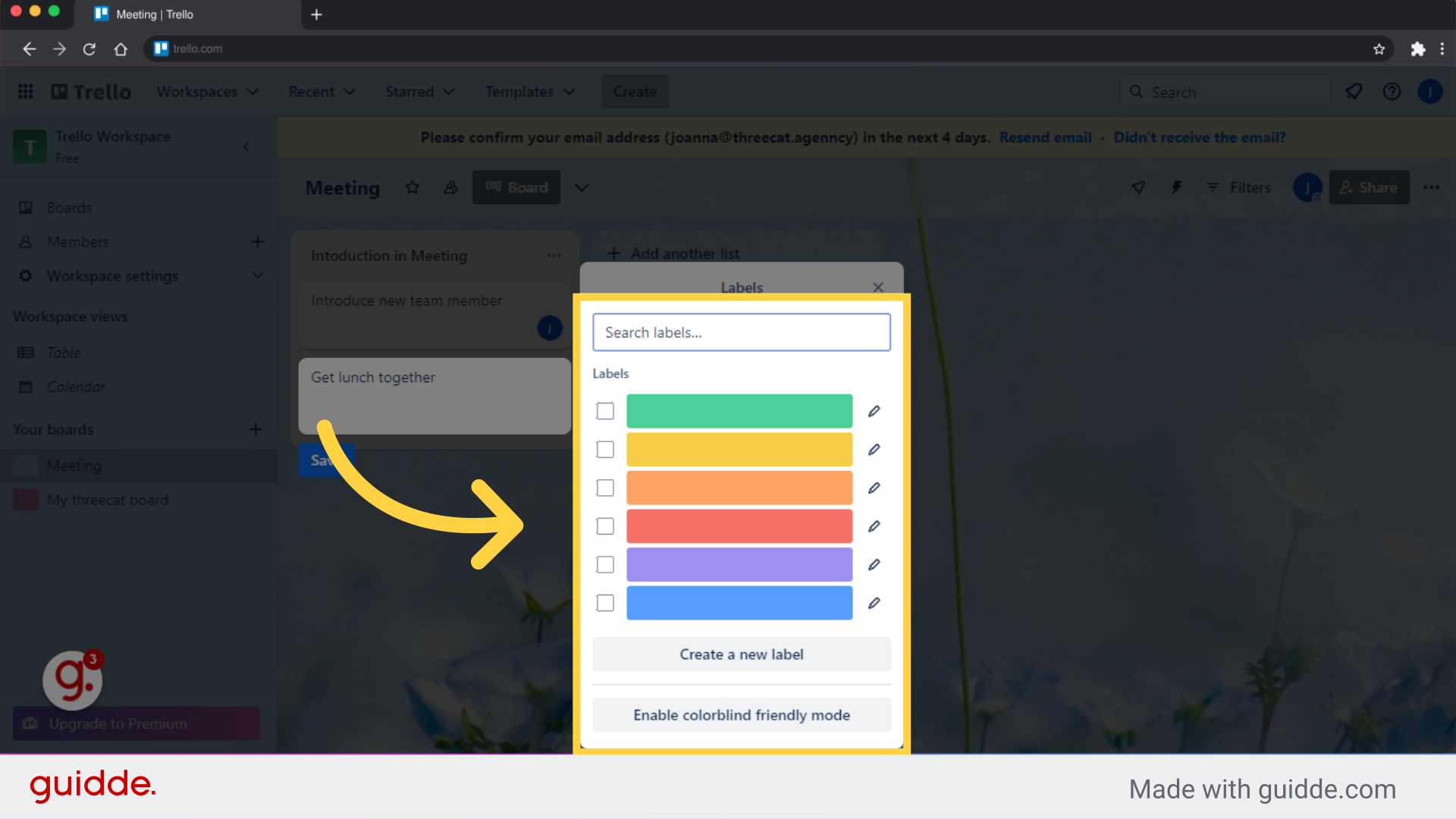Open the Trello apps grid icon
The image size is (1456, 819).
25,91
